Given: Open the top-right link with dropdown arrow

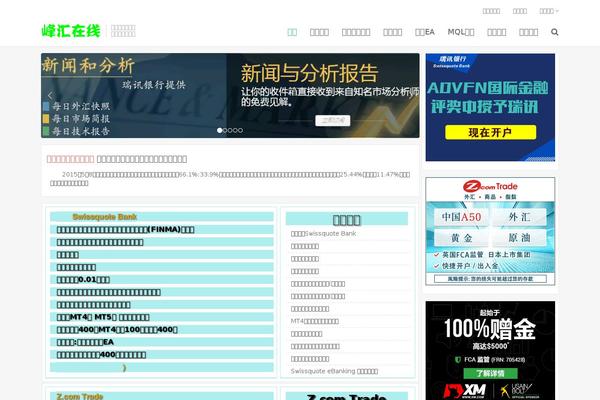Looking at the screenshot, I should (549, 11).
